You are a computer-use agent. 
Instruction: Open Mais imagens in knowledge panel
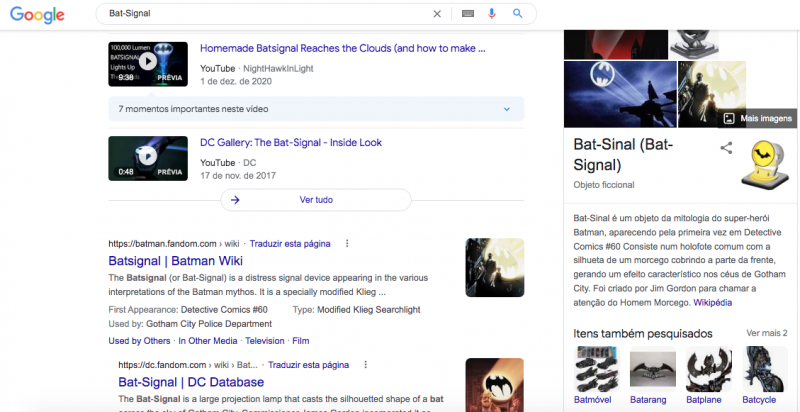pos(758,118)
